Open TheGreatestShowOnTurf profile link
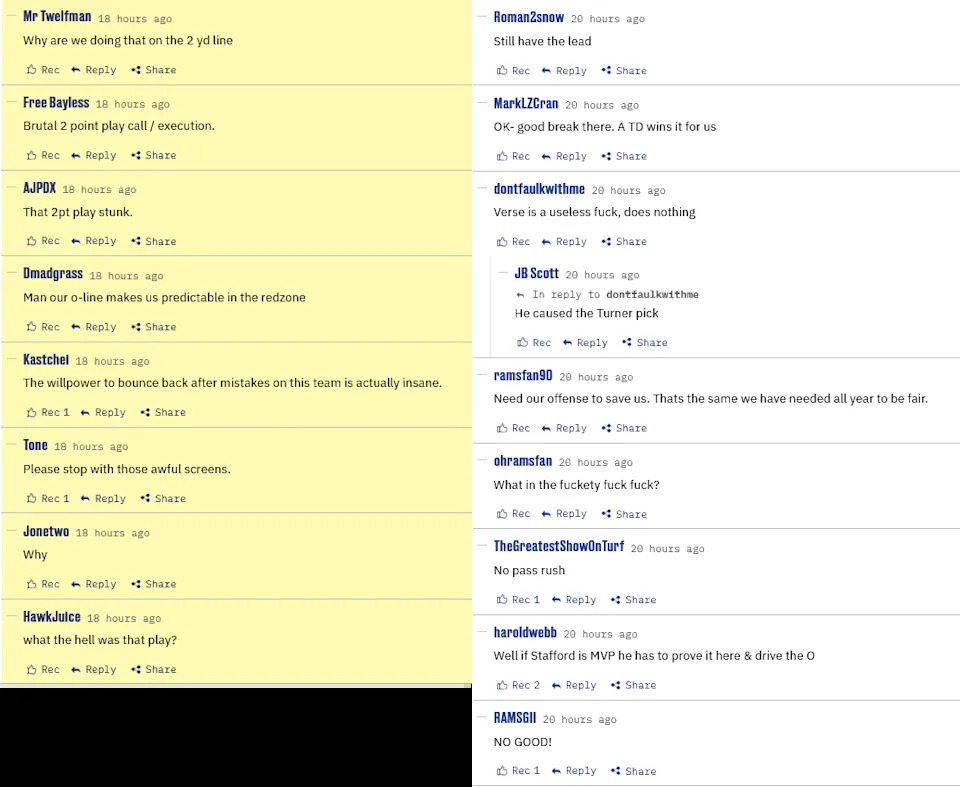 click(x=559, y=546)
